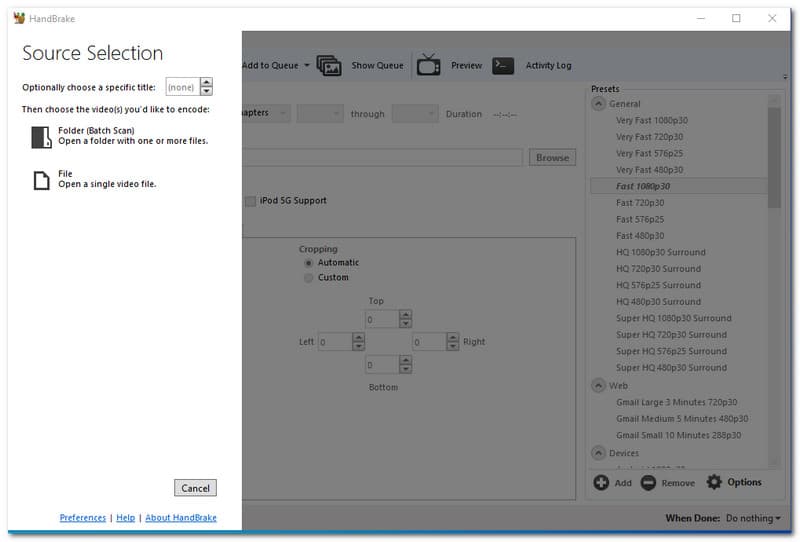Screen dimensions: 800x542
Task: Open the Activity Log terminal icon
Action: tap(504, 66)
